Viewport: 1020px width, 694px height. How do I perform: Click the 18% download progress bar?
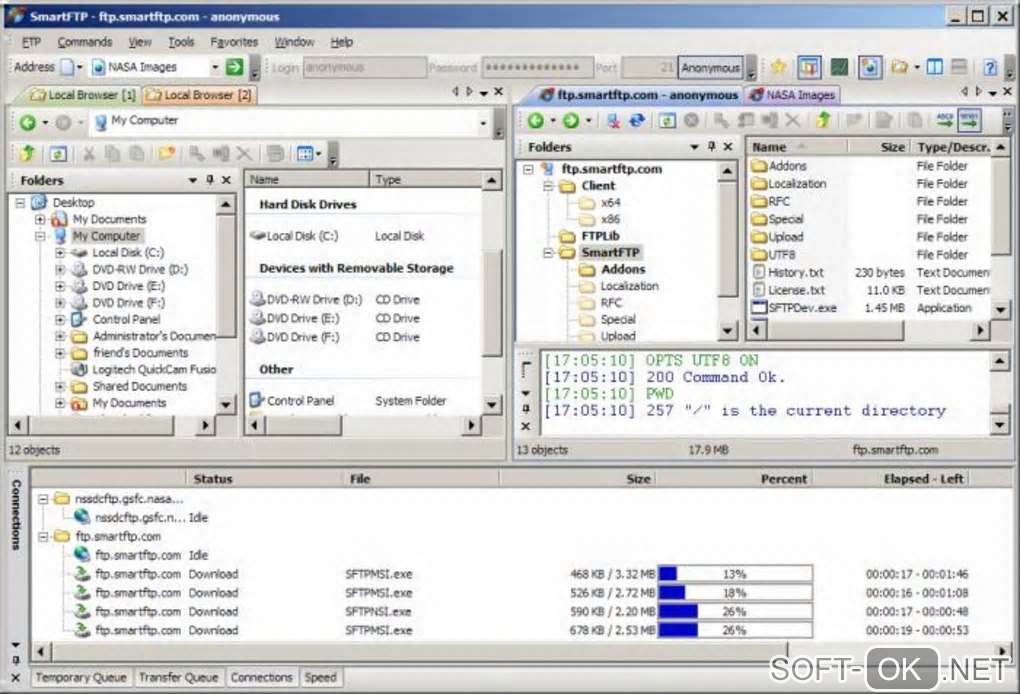(735, 593)
